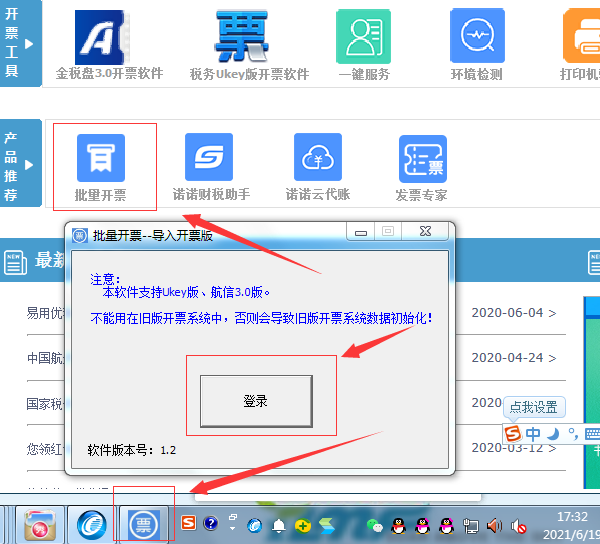Click the muted speaker with red mark
The height and width of the screenshot is (544, 600).
click(518, 526)
